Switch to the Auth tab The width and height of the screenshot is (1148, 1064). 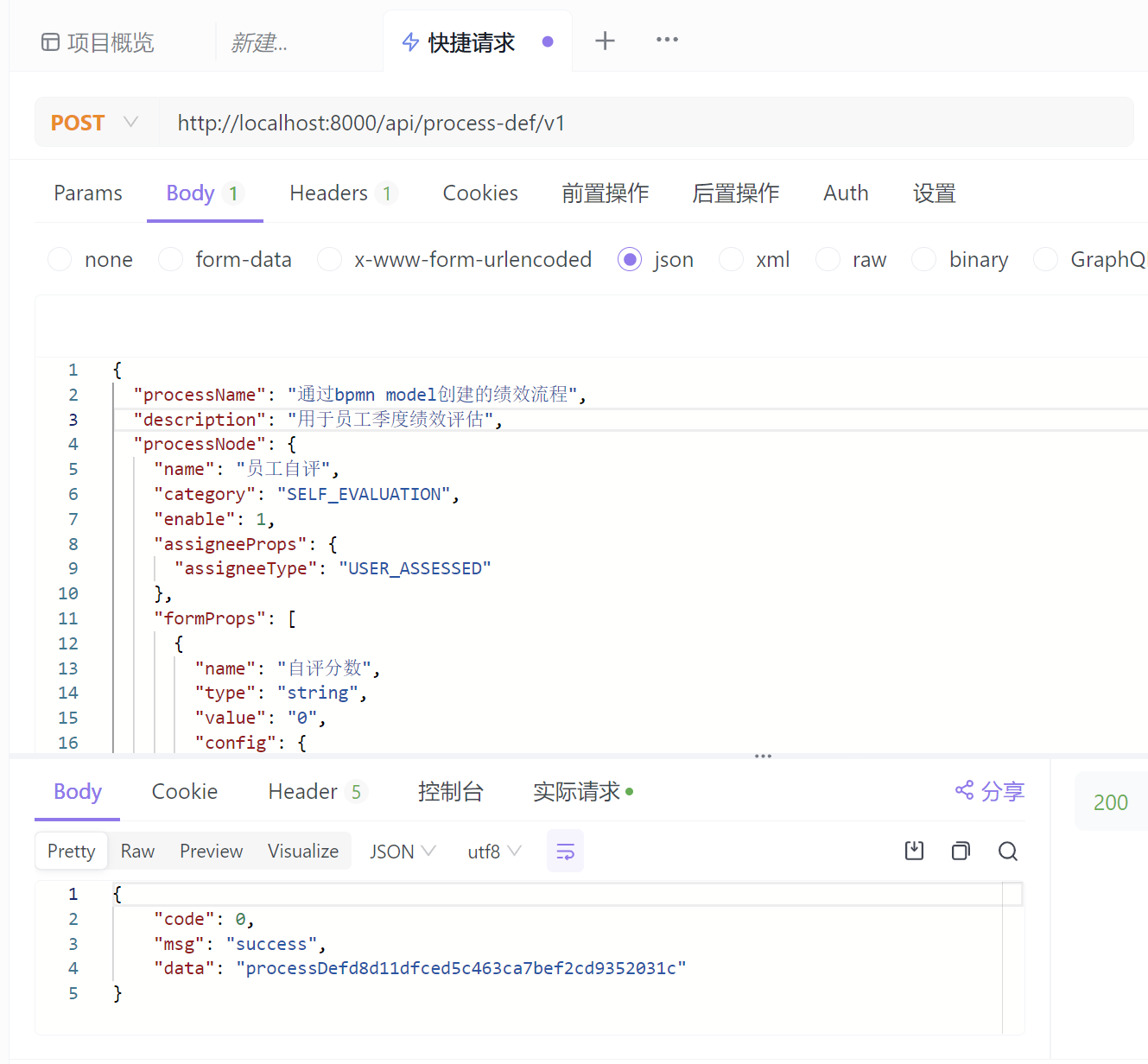[846, 193]
